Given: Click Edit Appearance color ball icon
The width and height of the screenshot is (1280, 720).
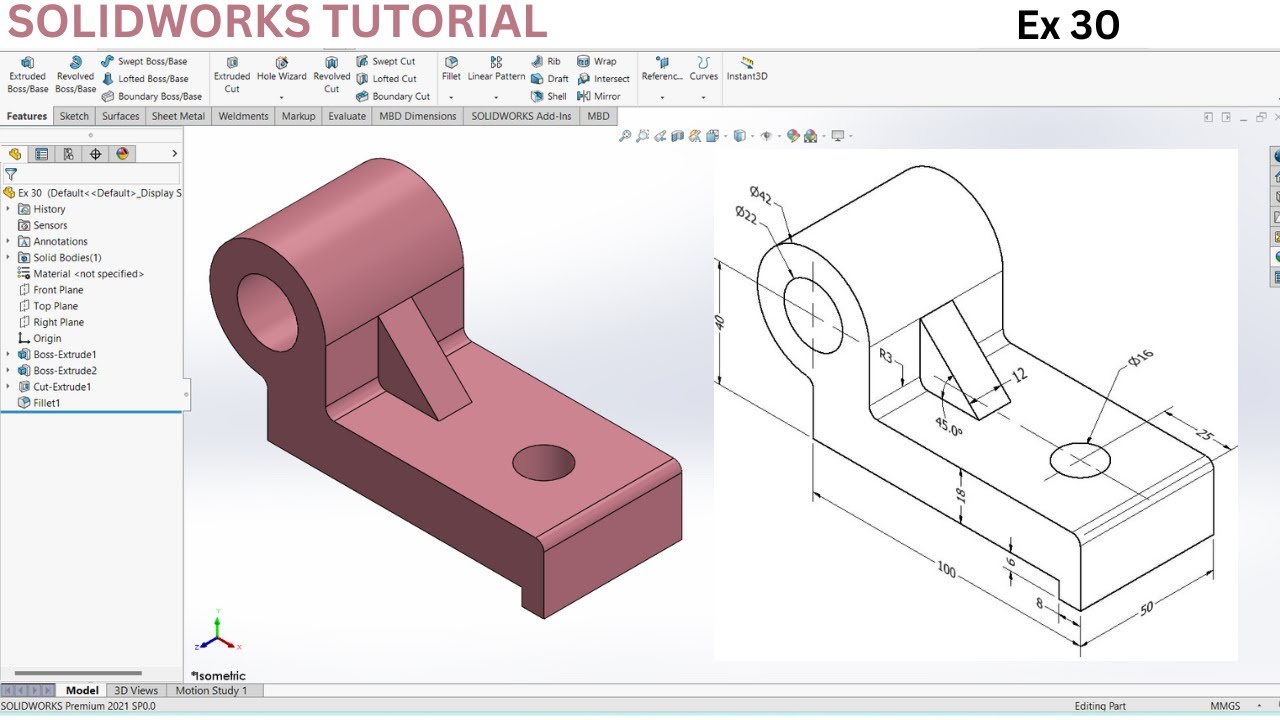Looking at the screenshot, I should (793, 136).
